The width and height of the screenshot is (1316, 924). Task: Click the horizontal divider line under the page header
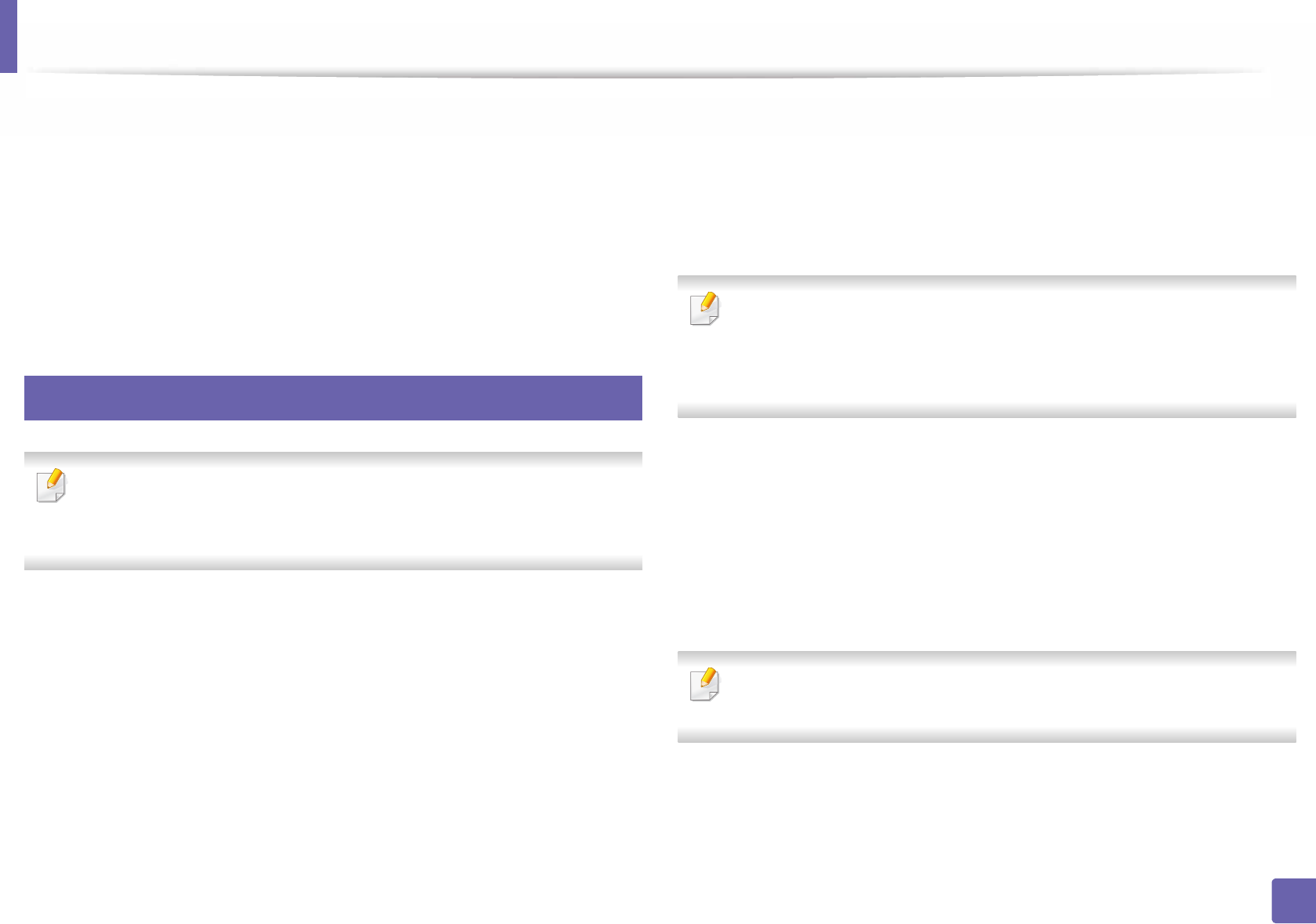coord(643,73)
